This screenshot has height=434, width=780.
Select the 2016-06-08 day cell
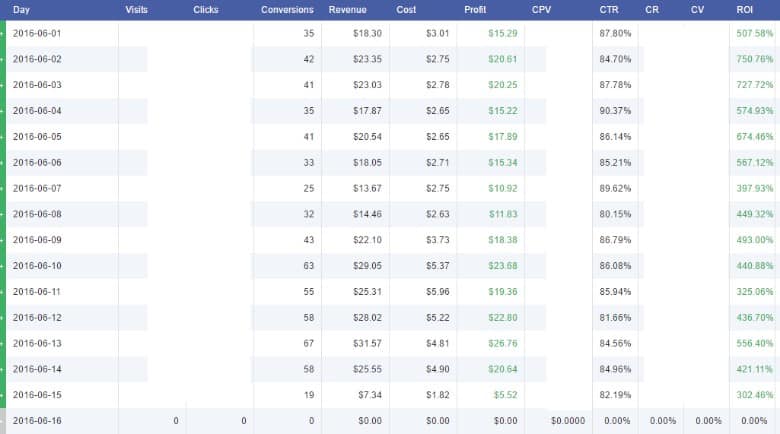coord(37,214)
